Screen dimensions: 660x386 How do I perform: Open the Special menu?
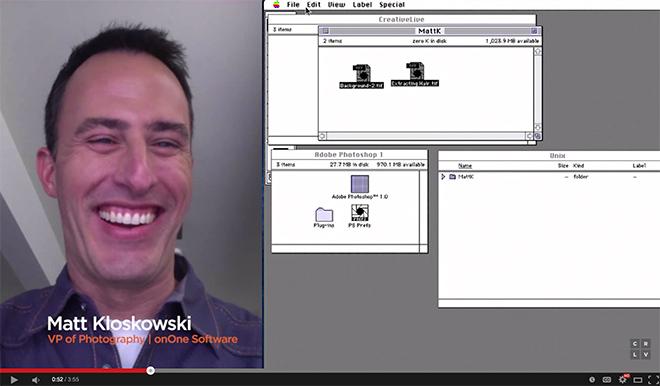pyautogui.click(x=392, y=5)
